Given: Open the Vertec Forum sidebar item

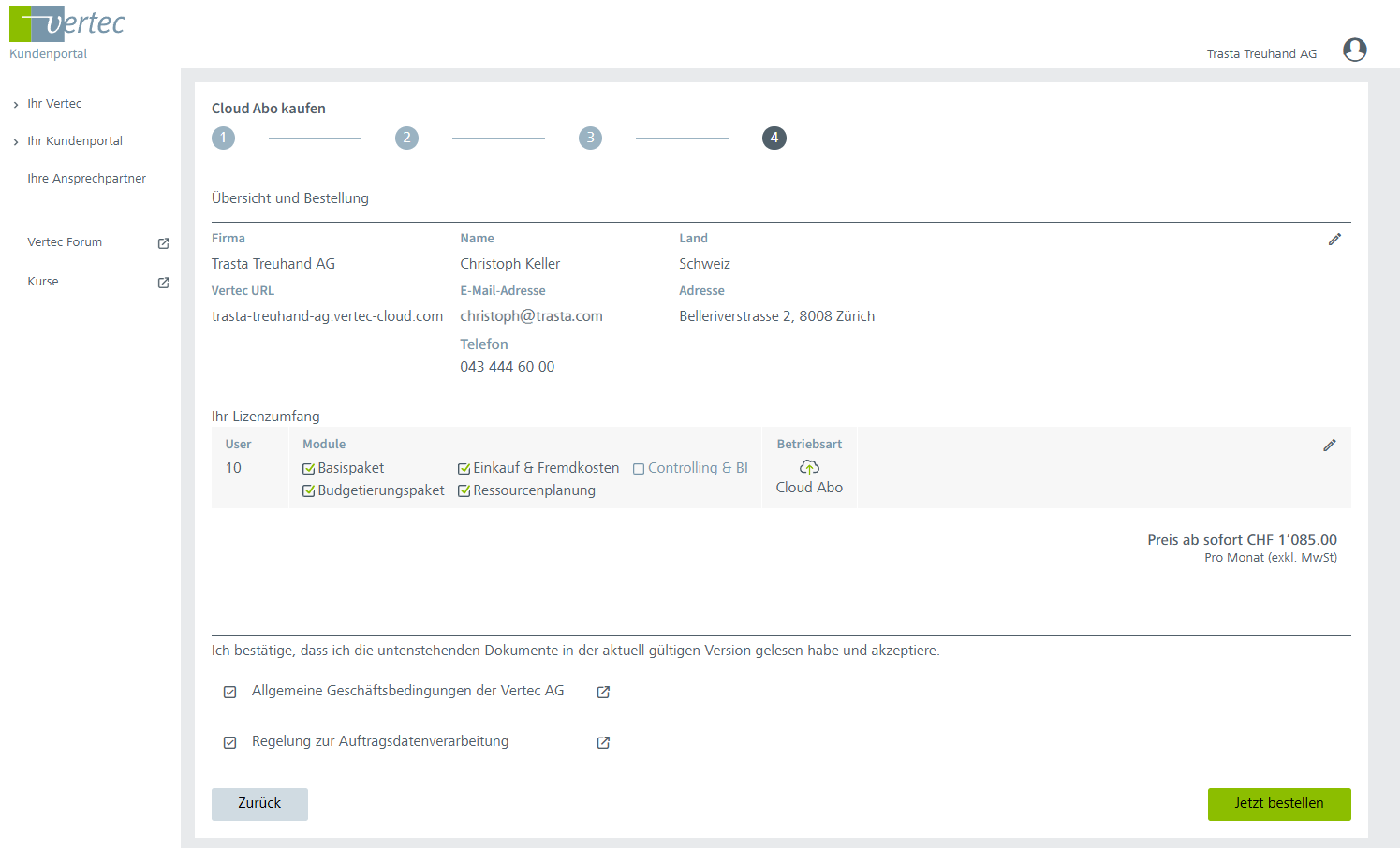Looking at the screenshot, I should [x=65, y=242].
